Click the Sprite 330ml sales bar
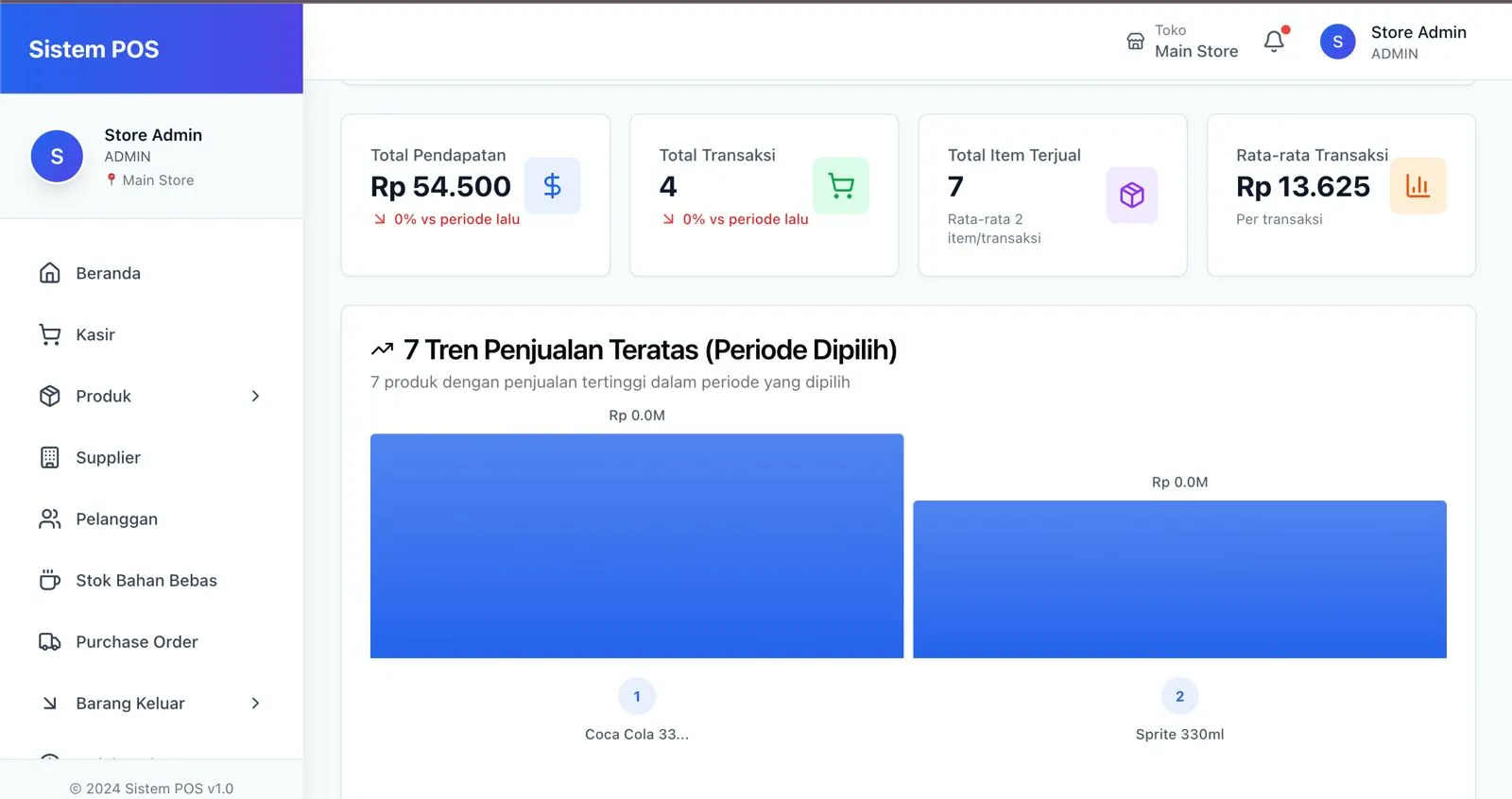1512x799 pixels. [1179, 579]
